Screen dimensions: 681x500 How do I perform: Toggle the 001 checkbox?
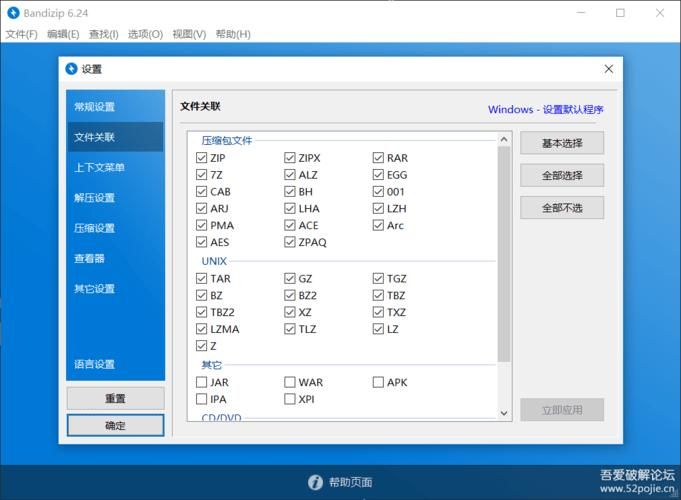point(378,192)
